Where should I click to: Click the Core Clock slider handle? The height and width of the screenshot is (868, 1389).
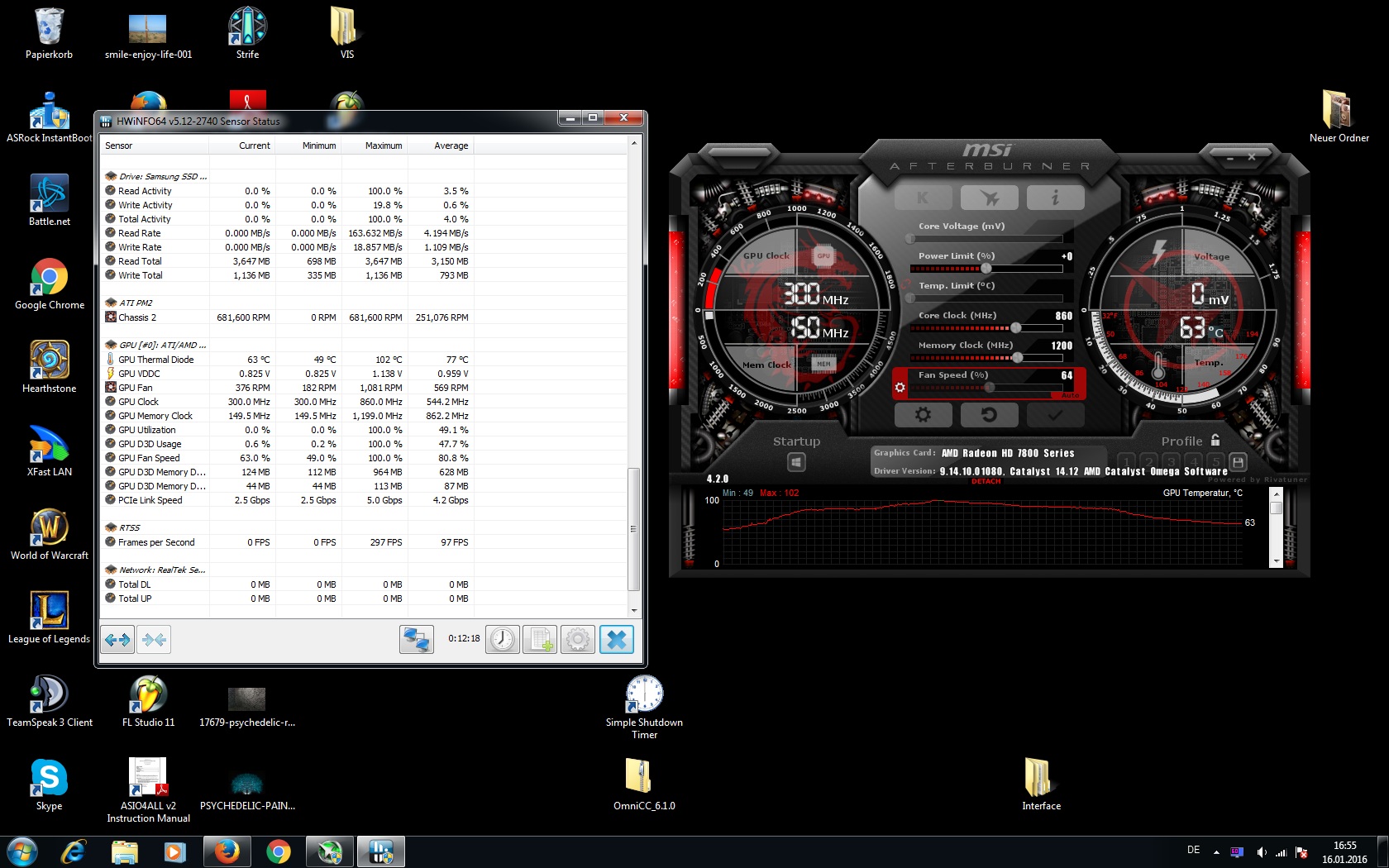[1015, 328]
